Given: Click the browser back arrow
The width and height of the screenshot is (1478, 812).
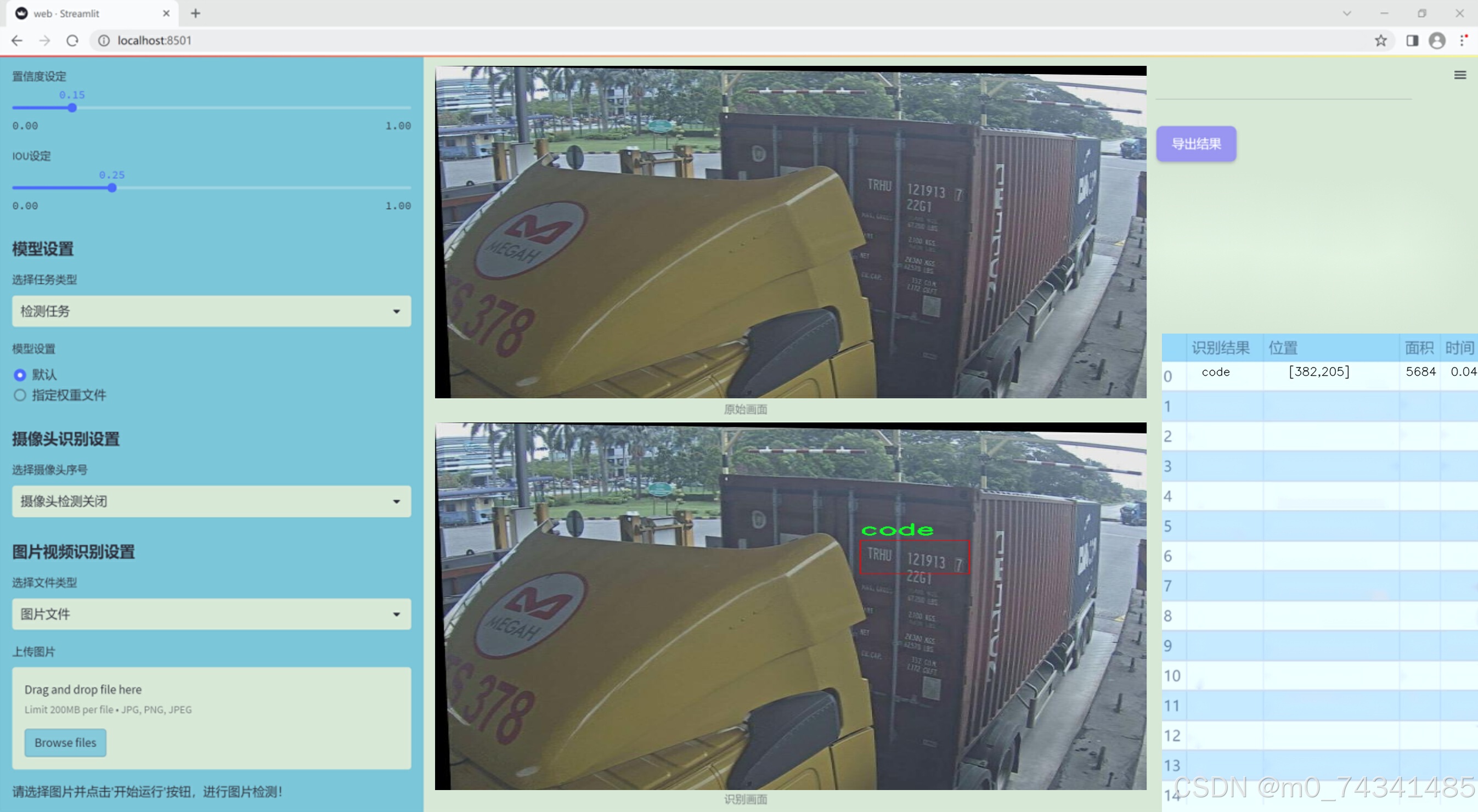Looking at the screenshot, I should 17,41.
